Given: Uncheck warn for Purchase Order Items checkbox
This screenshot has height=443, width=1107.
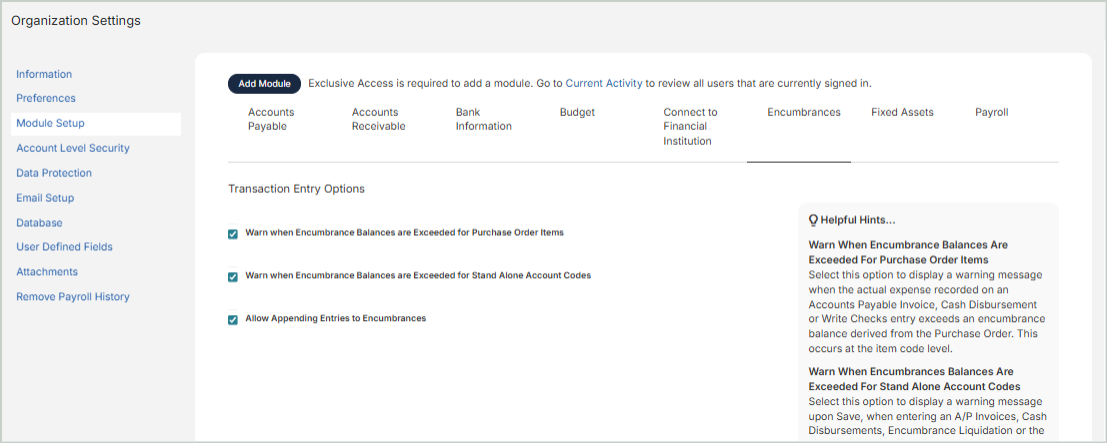Looking at the screenshot, I should click(233, 234).
